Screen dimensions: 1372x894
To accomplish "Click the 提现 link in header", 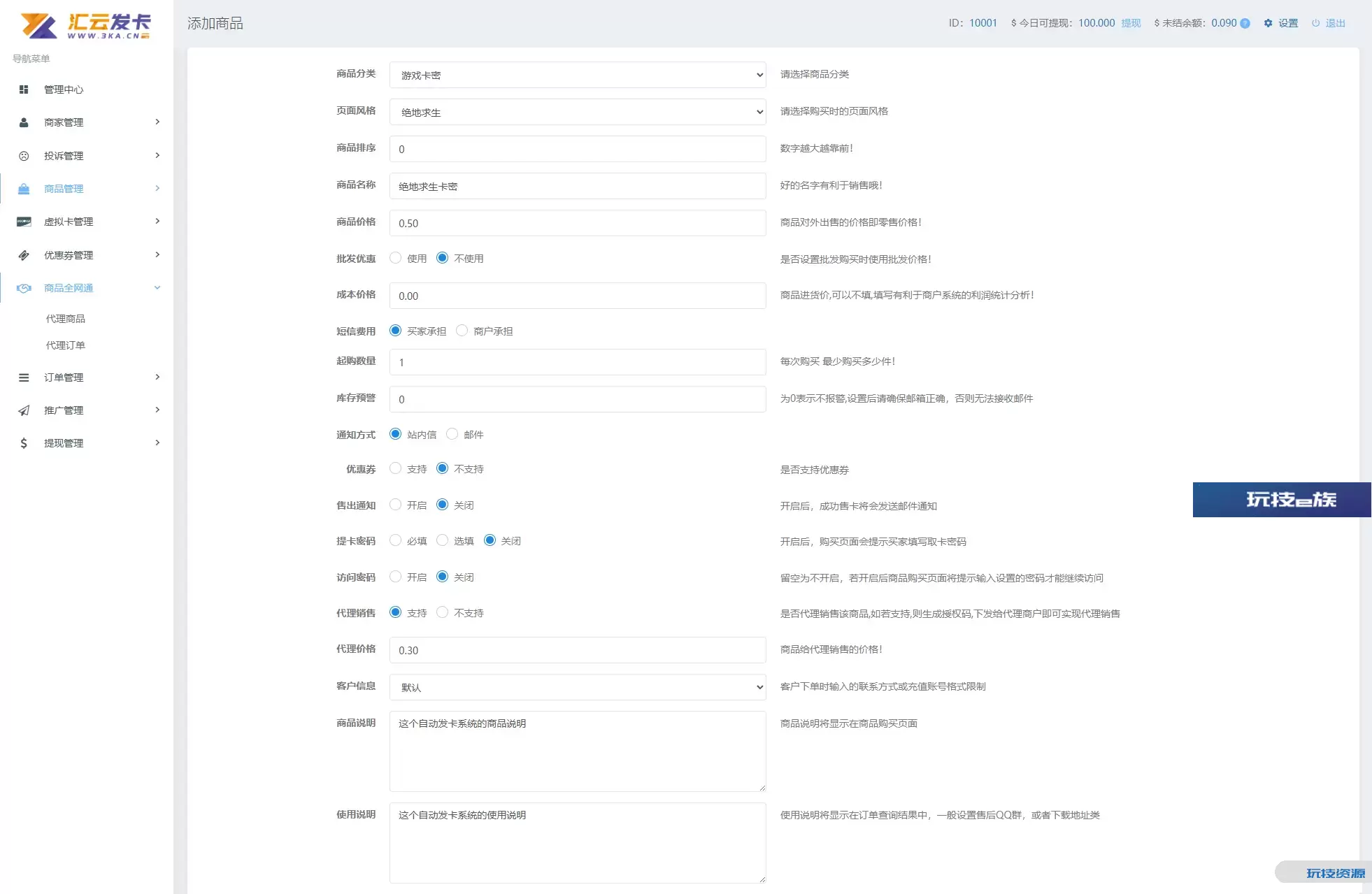I will click(1131, 23).
